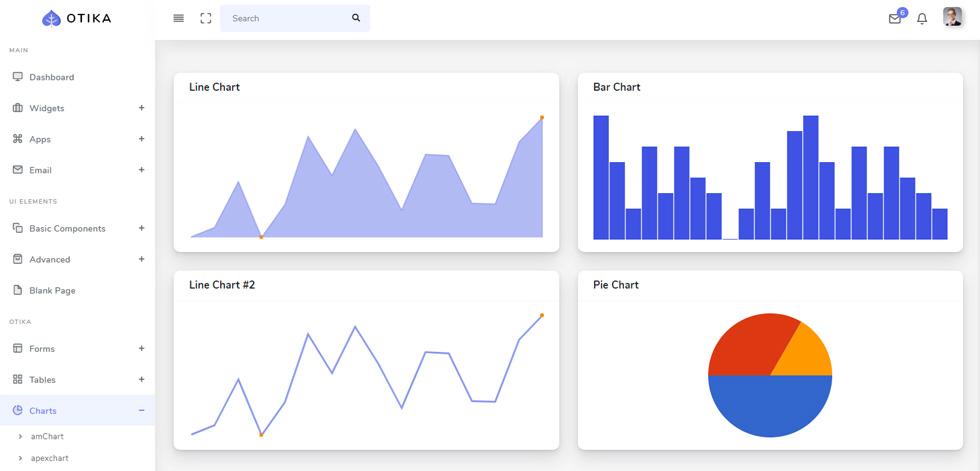980x471 pixels.
Task: Expand the Advanced menu plus sign
Action: pos(141,259)
